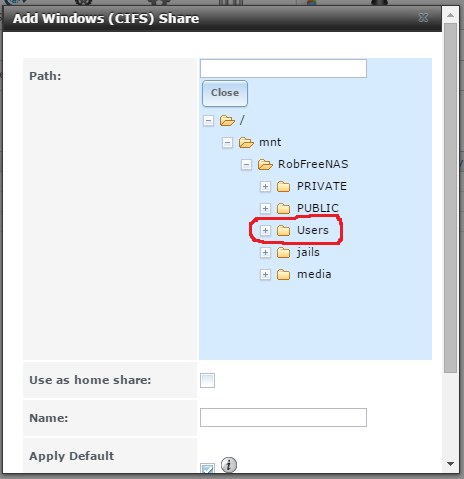
Task: Click the Users folder icon
Action: click(x=284, y=230)
